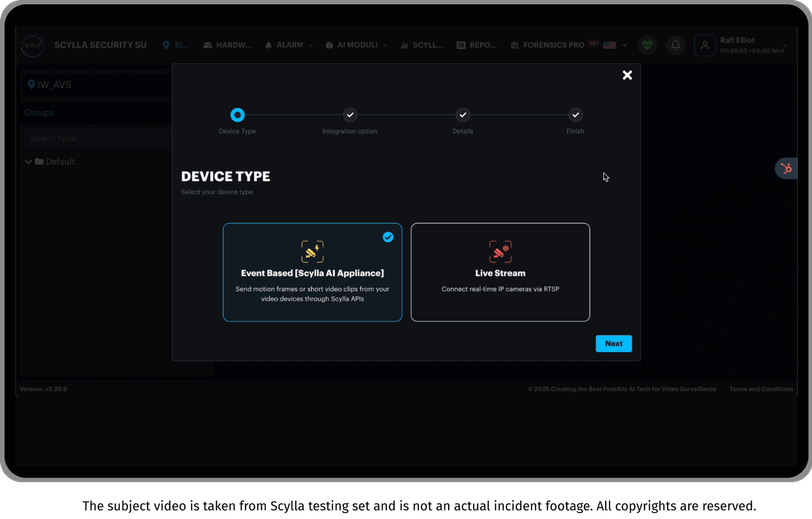Open the Groups section

39,112
